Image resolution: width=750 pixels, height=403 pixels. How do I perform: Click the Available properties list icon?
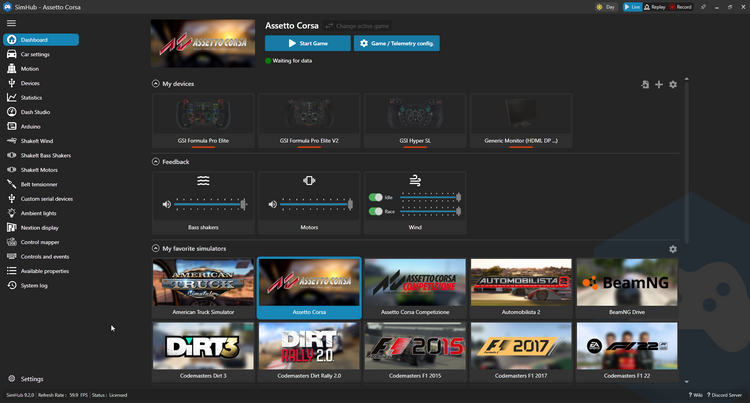pos(11,271)
